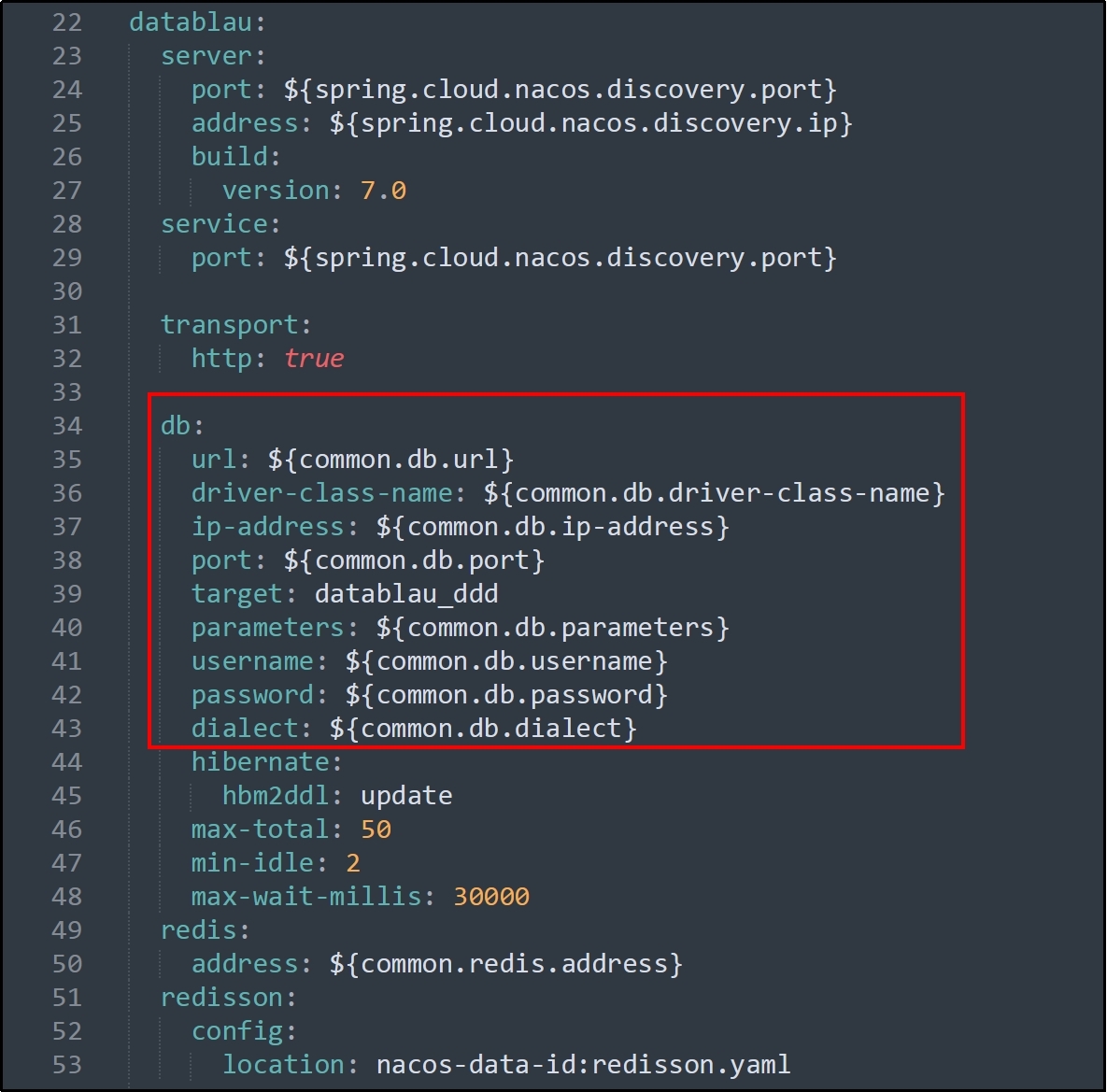Click '${common.db.url}' value
This screenshot has height=1092, width=1107.
coord(390,460)
